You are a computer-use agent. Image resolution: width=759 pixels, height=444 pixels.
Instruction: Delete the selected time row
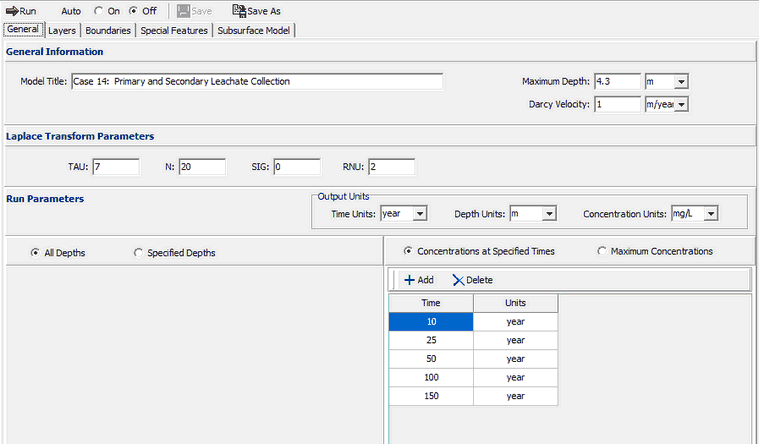tap(472, 280)
